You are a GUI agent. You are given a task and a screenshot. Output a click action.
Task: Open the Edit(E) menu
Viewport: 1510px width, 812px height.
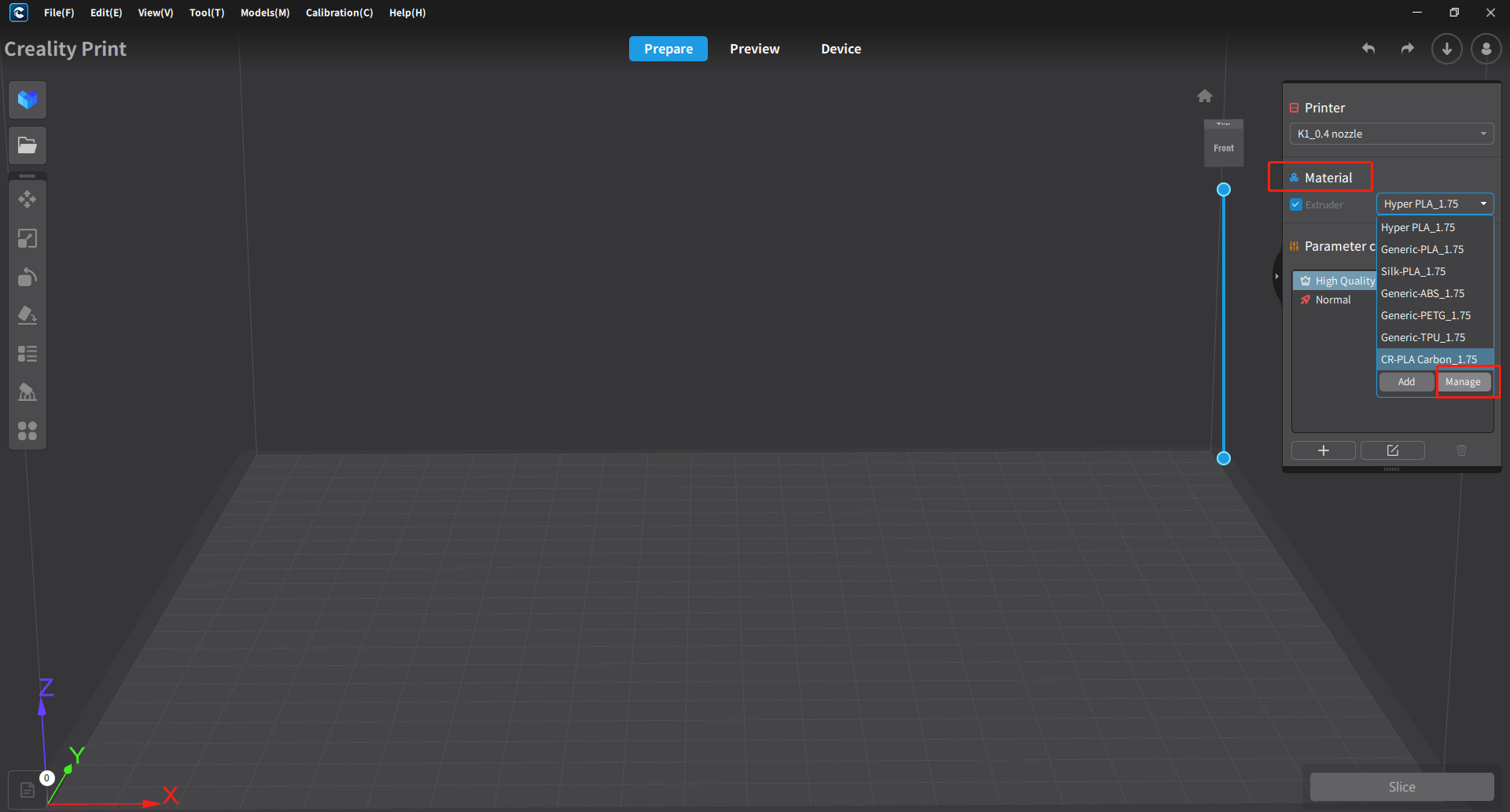[106, 13]
